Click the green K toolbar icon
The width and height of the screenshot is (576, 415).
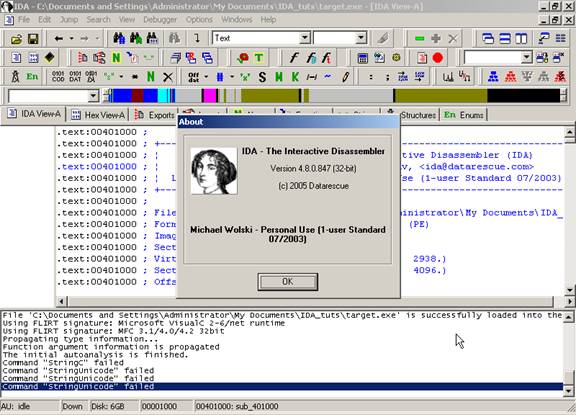[295, 77]
